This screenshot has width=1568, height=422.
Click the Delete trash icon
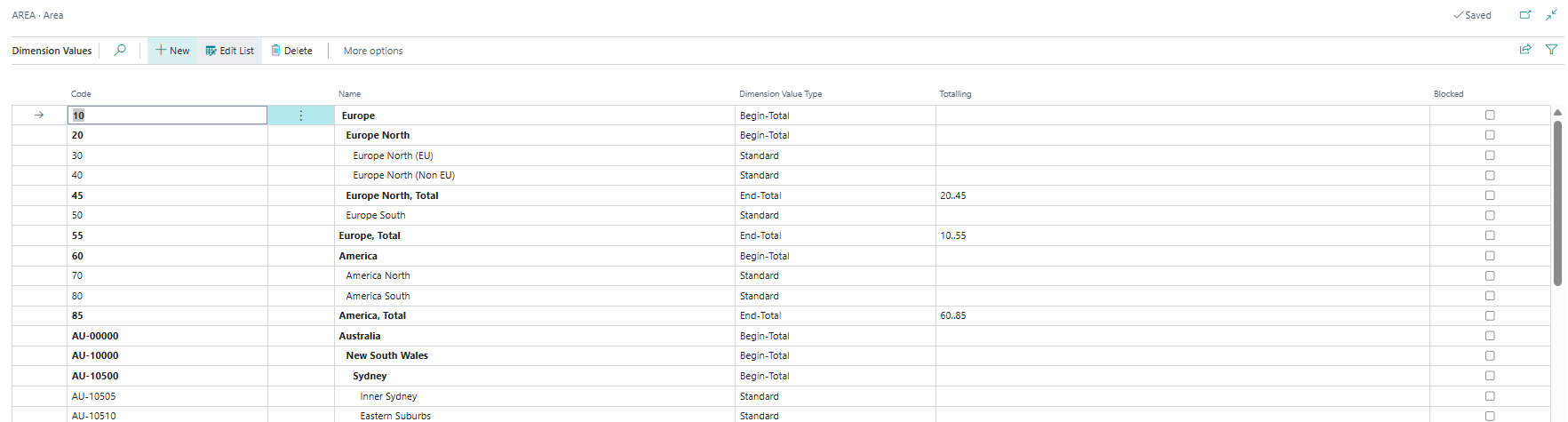pyautogui.click(x=276, y=51)
